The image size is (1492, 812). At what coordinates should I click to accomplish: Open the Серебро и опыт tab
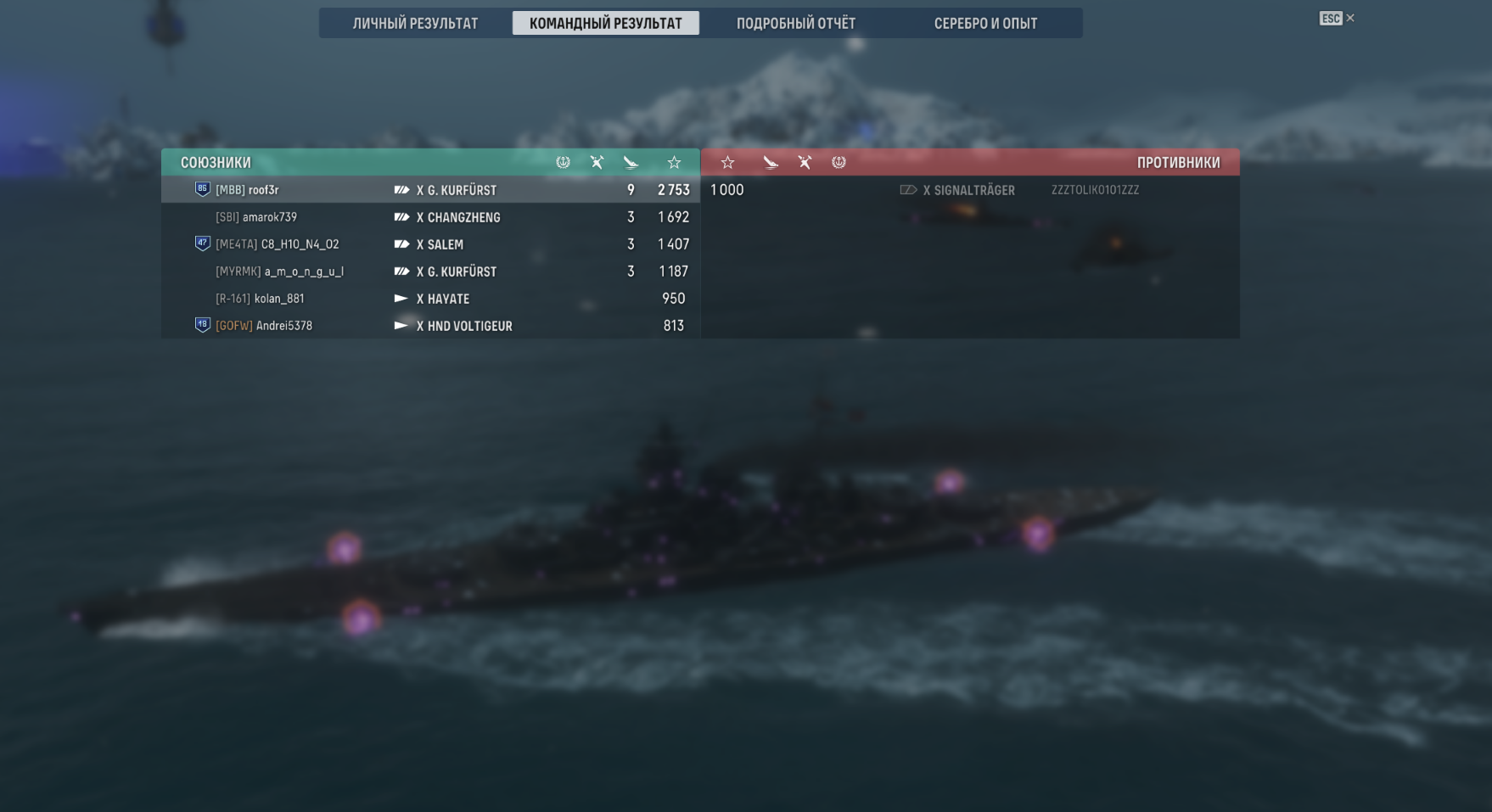pos(985,23)
